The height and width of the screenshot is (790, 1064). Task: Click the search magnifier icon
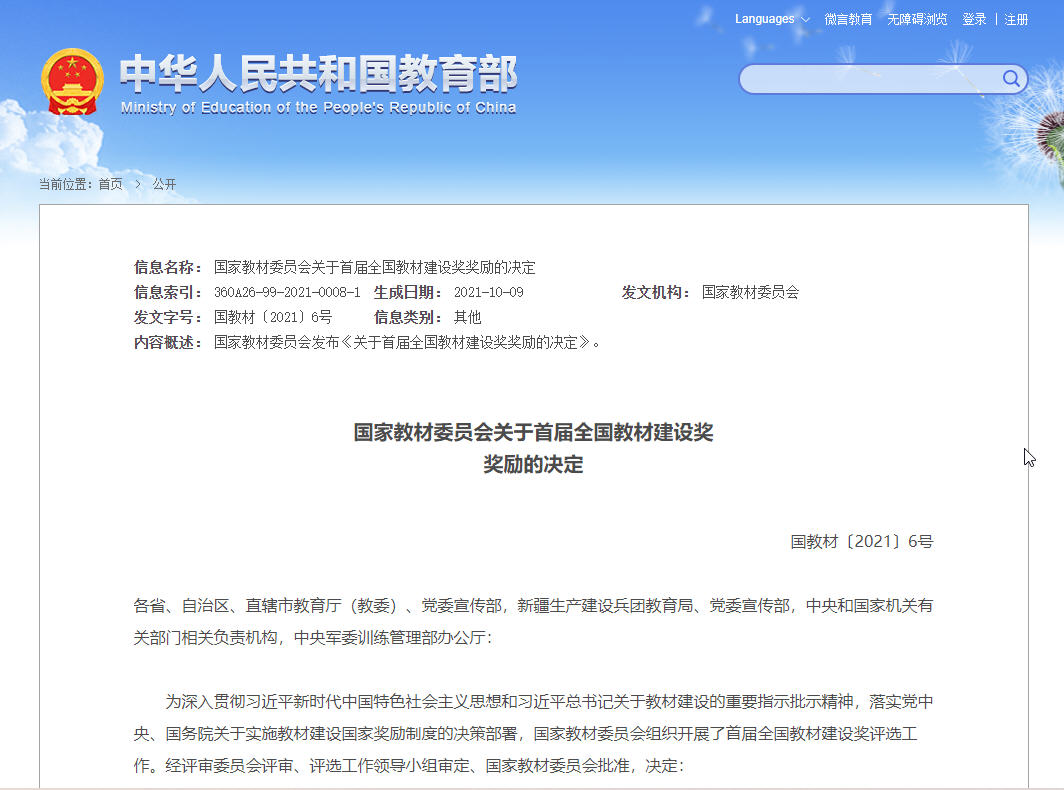(1011, 79)
